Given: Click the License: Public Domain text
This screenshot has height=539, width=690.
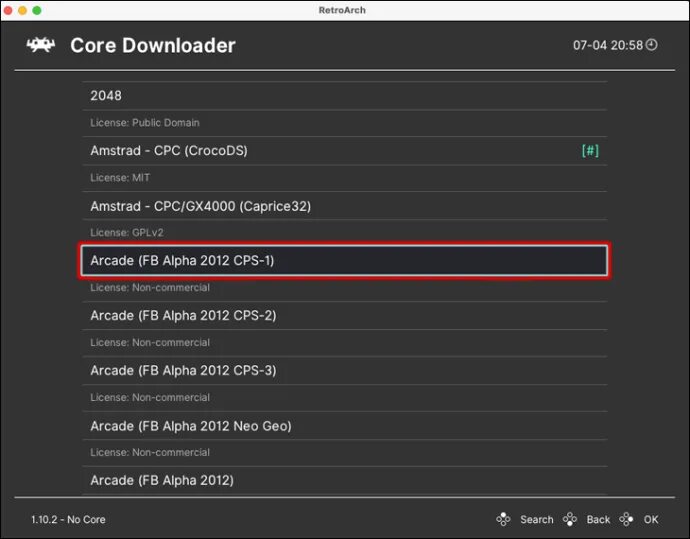Looking at the screenshot, I should pyautogui.click(x=145, y=123).
